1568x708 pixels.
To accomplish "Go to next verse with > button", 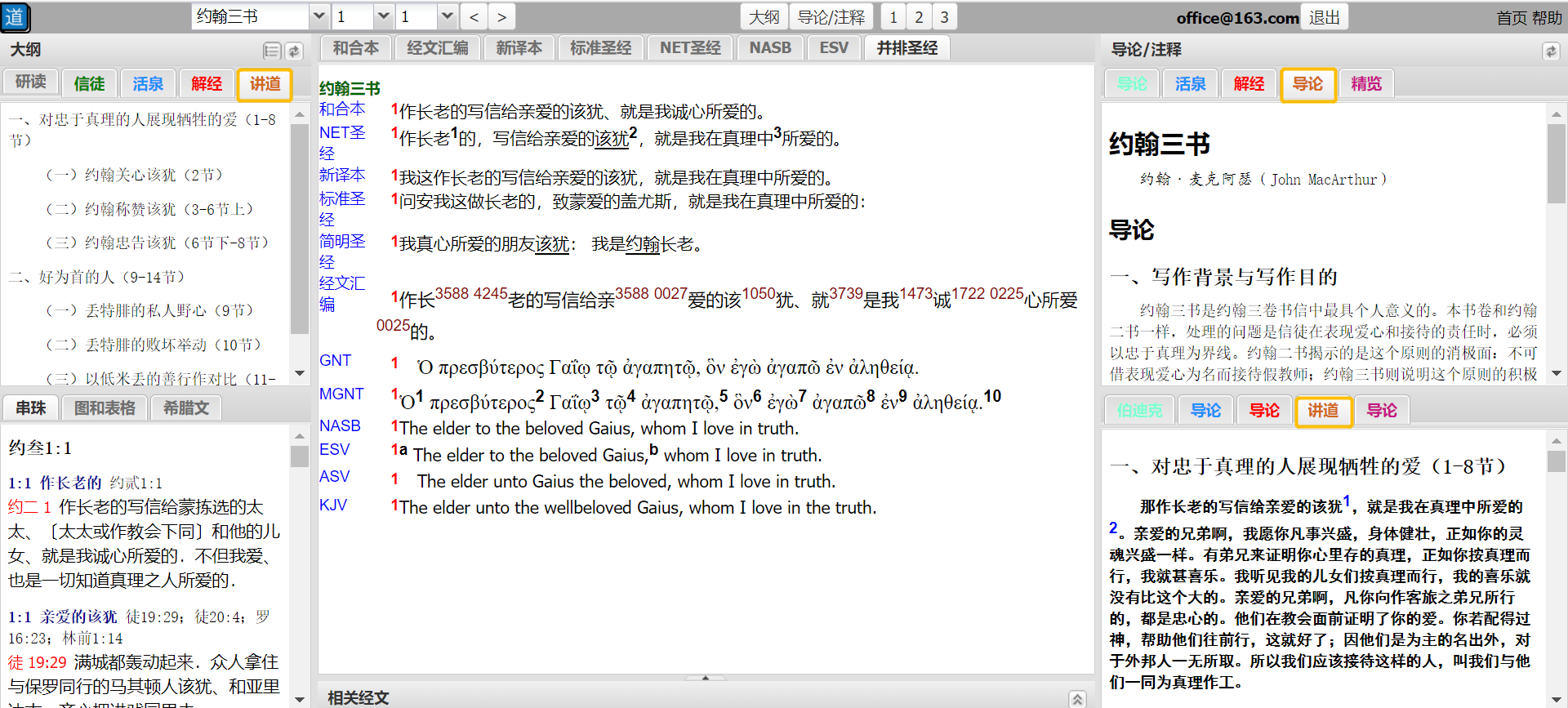I will pos(501,17).
